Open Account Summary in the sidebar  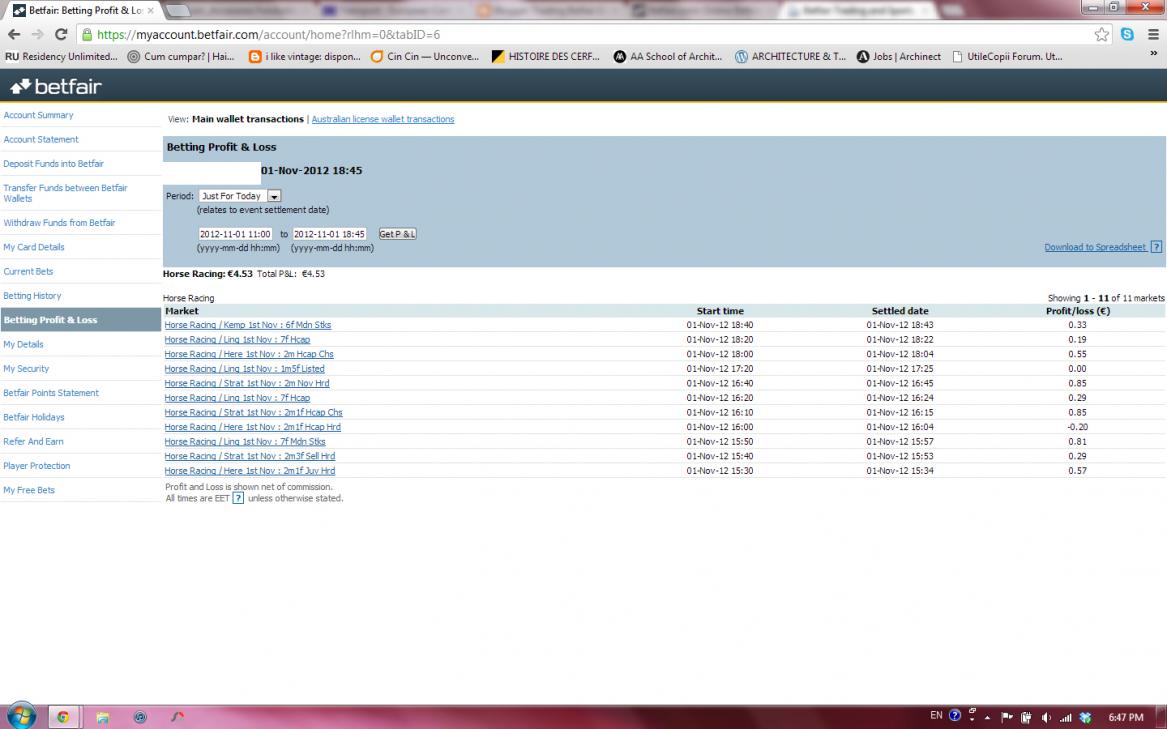pyautogui.click(x=39, y=115)
